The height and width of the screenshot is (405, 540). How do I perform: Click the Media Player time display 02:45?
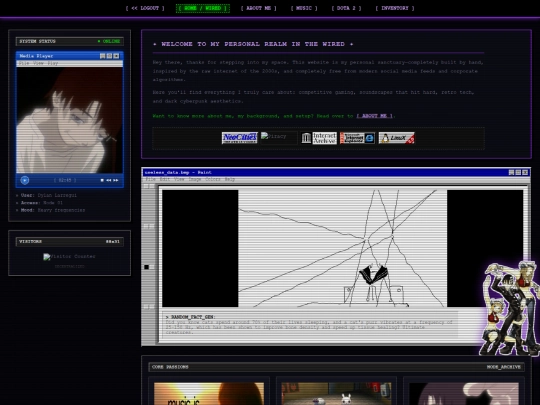[65, 180]
